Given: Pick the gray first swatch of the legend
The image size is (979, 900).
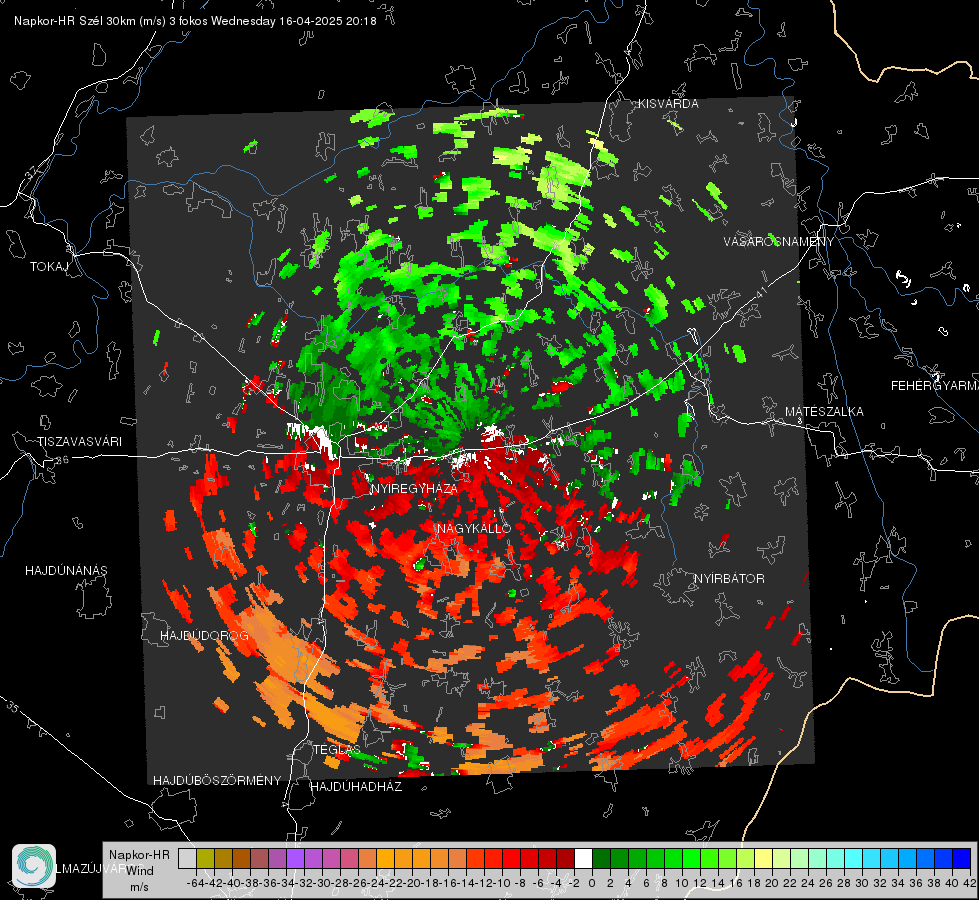Looking at the screenshot, I should coord(187,858).
